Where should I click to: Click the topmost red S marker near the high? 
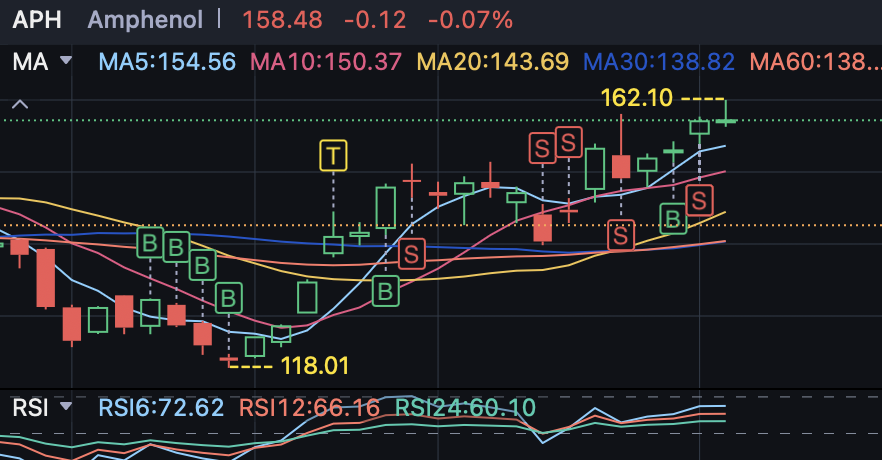569,142
